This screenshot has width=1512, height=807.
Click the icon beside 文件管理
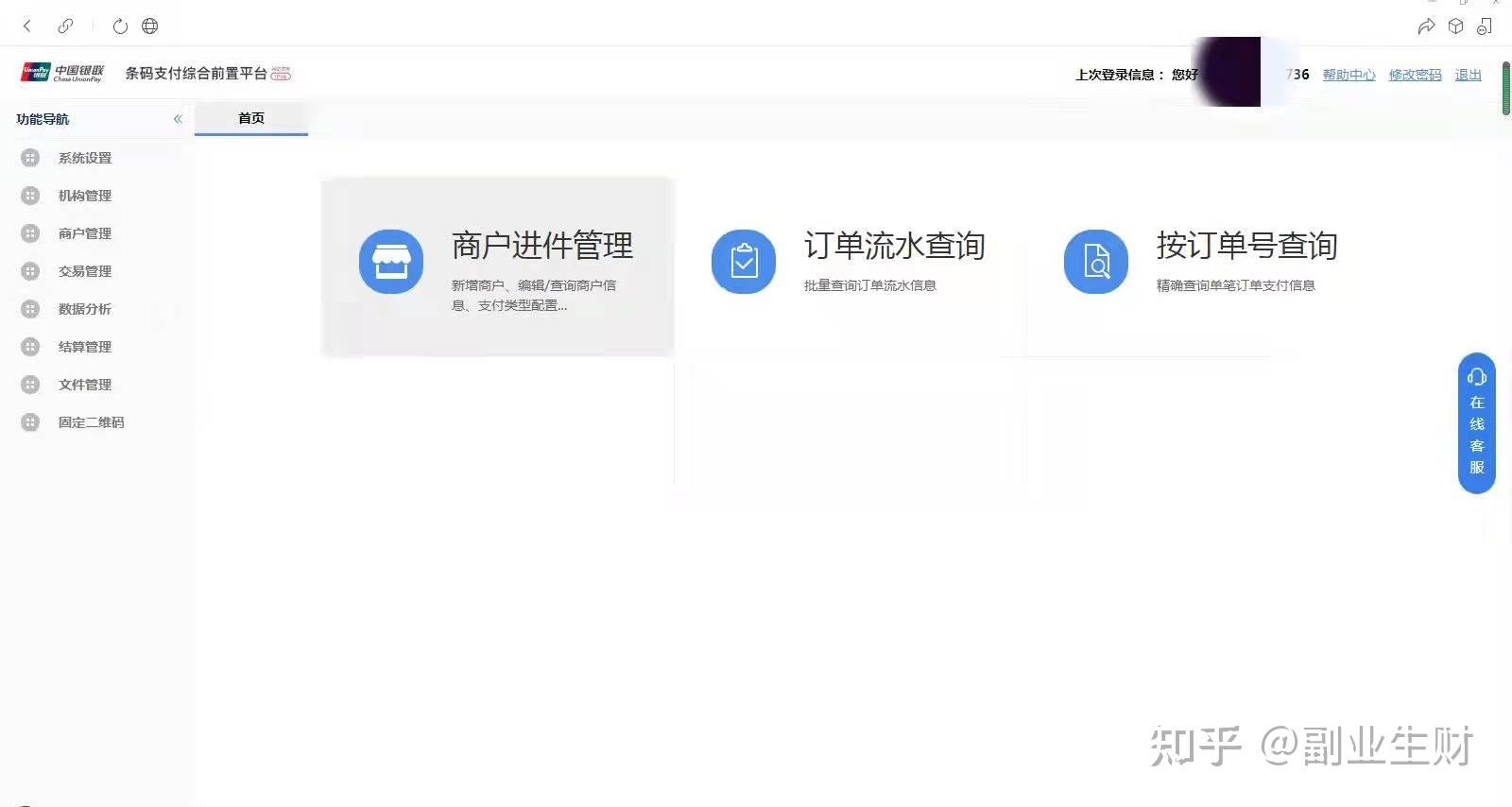coord(30,385)
